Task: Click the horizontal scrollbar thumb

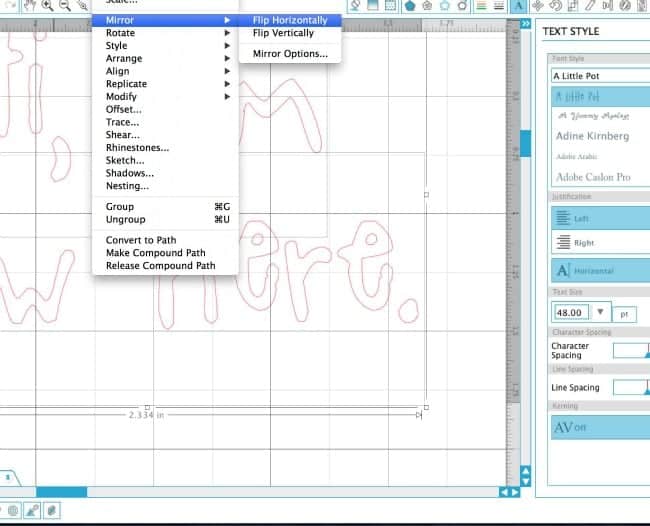Action: 61,492
